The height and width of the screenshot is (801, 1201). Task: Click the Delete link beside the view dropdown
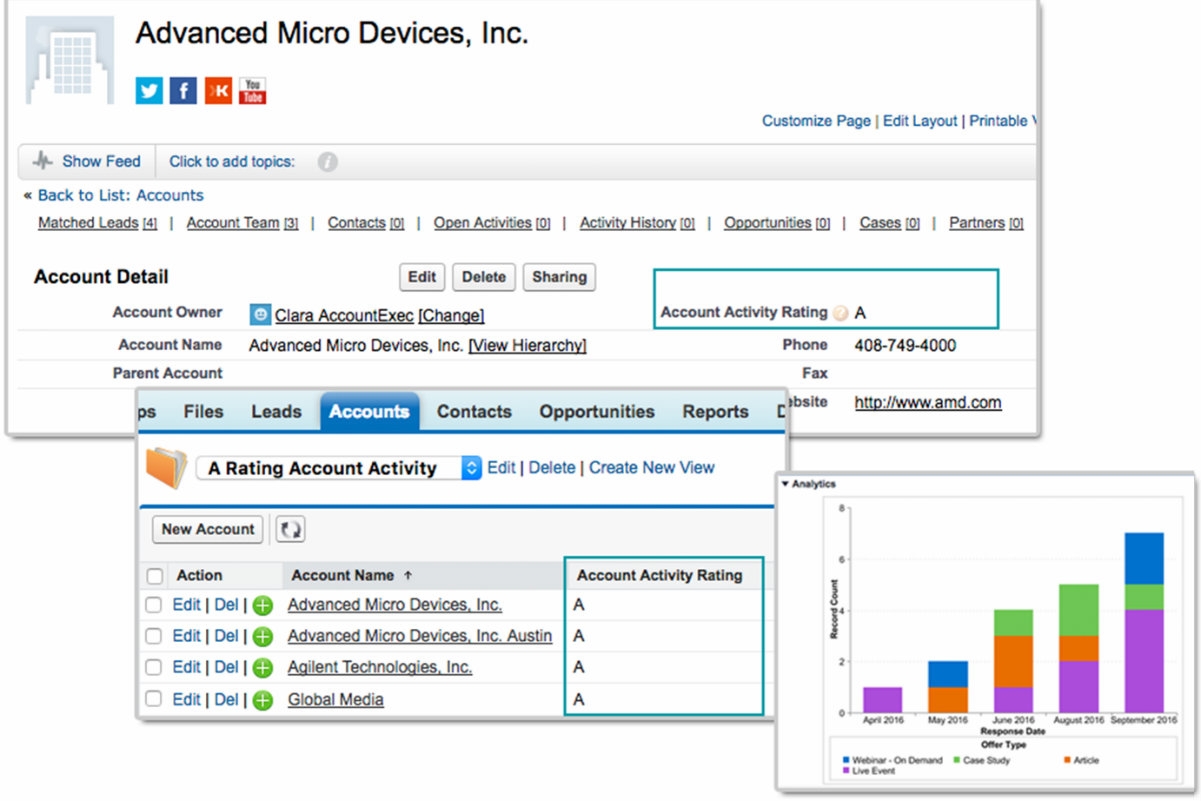pos(552,467)
